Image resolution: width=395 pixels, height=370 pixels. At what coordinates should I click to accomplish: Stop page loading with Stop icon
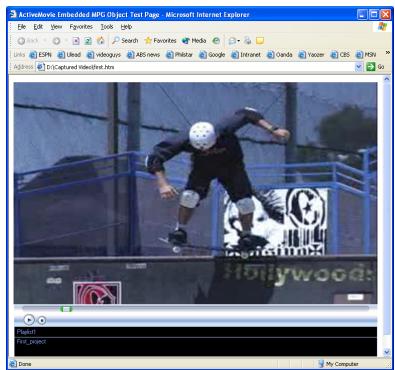tap(76, 41)
